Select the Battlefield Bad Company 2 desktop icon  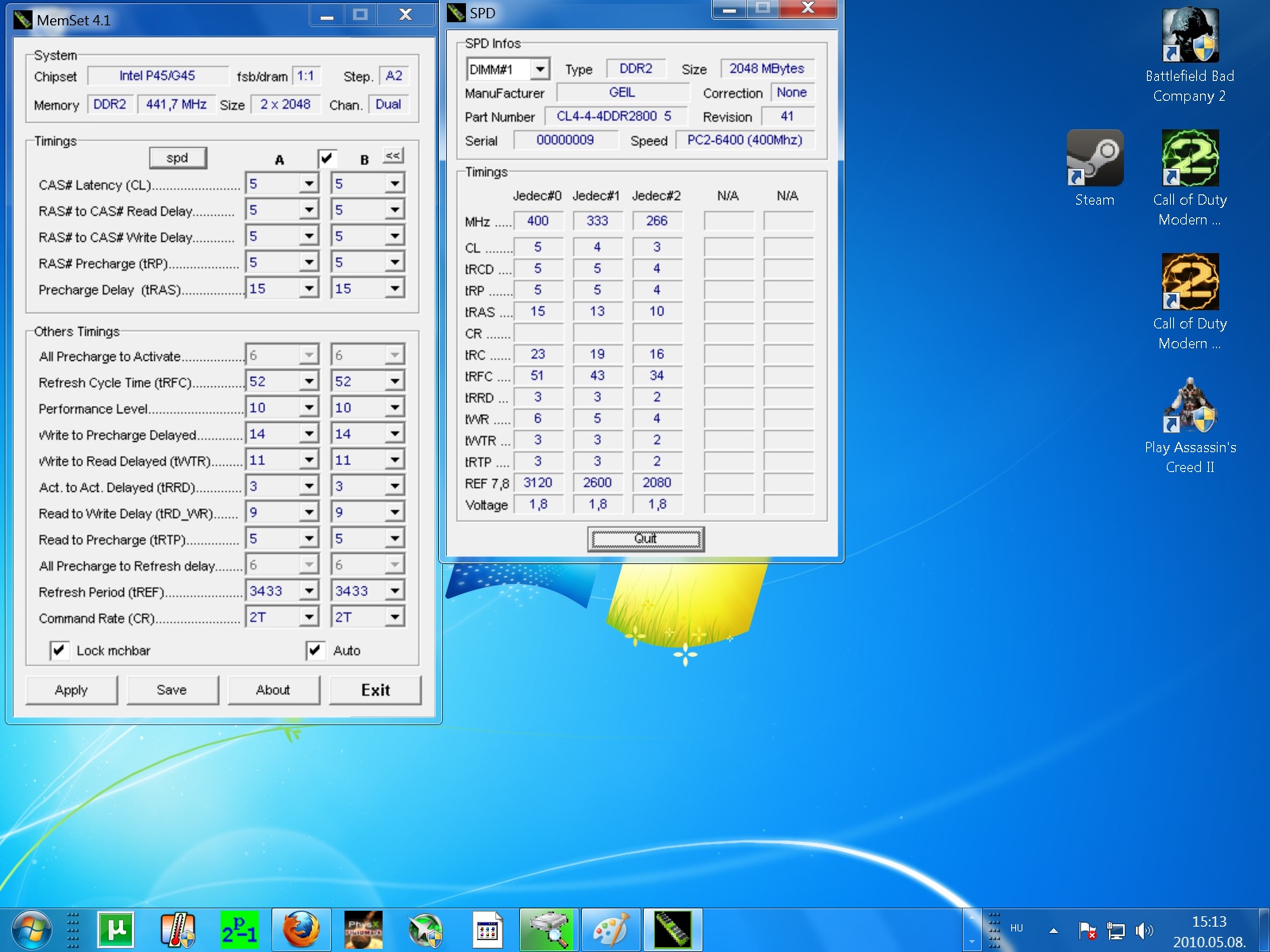[1189, 56]
